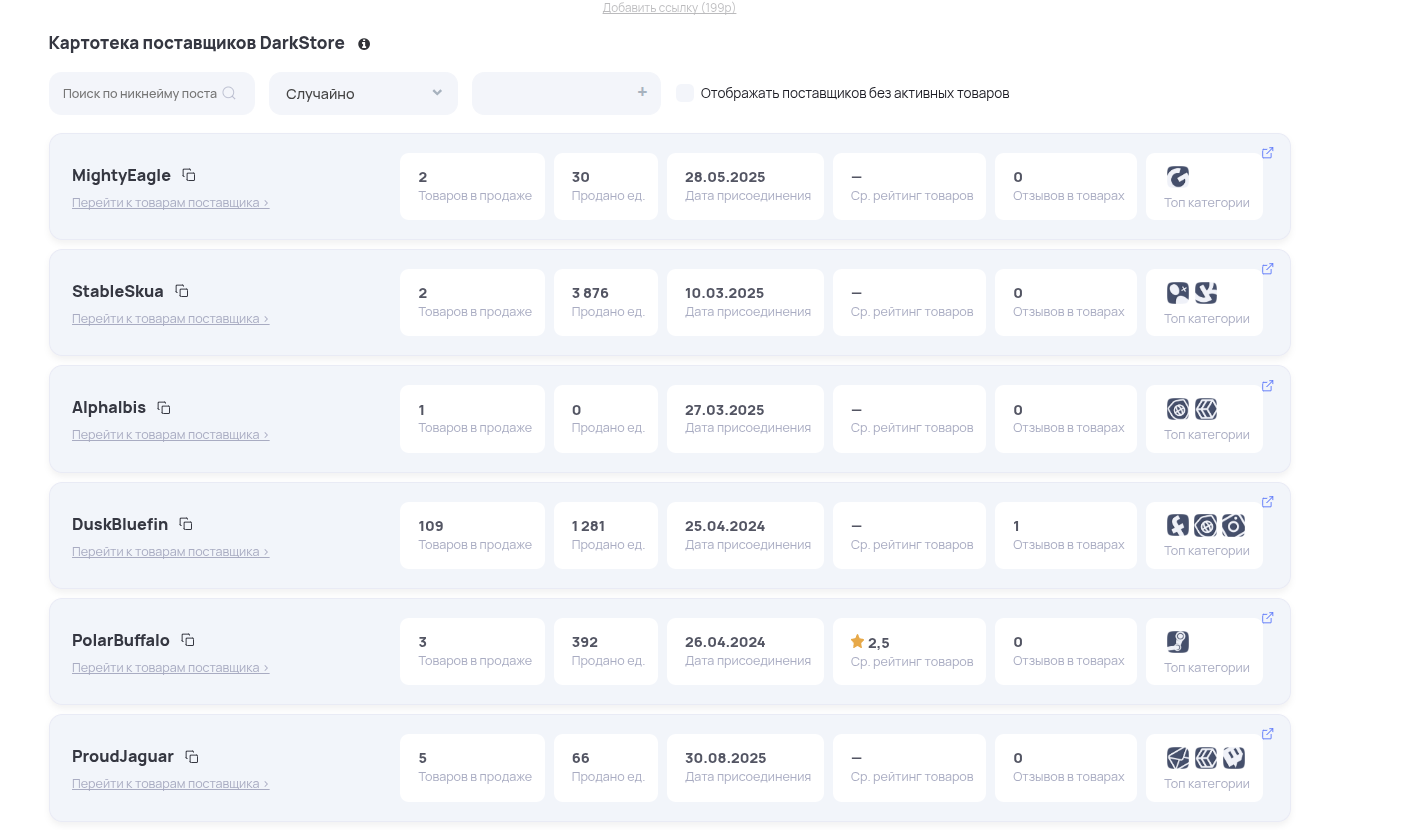Click the plus icon in the empty filter field
The width and height of the screenshot is (1406, 830).
point(642,92)
